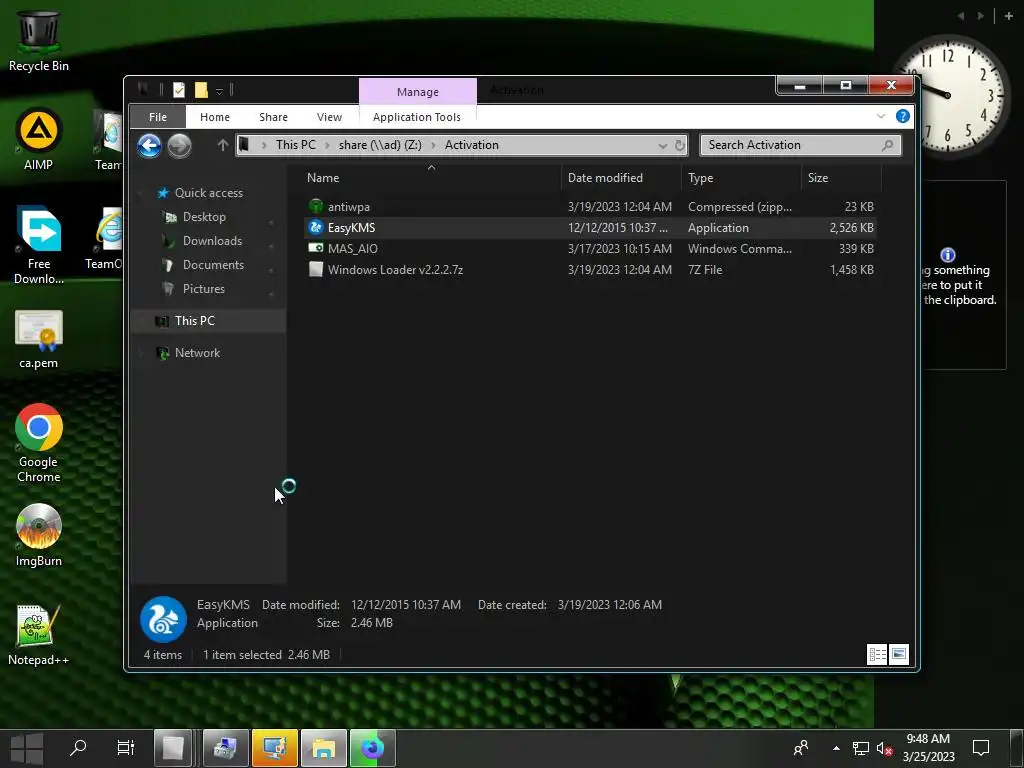Expand the Quick access tree node
The width and height of the screenshot is (1024, 768).
[x=140, y=193]
